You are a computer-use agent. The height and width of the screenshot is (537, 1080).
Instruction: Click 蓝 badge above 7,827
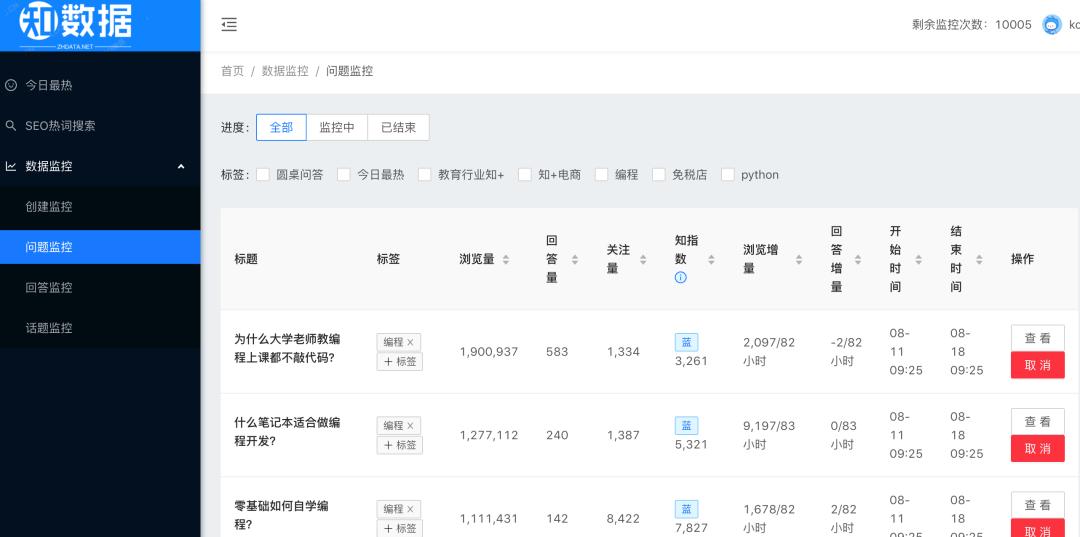[686, 509]
